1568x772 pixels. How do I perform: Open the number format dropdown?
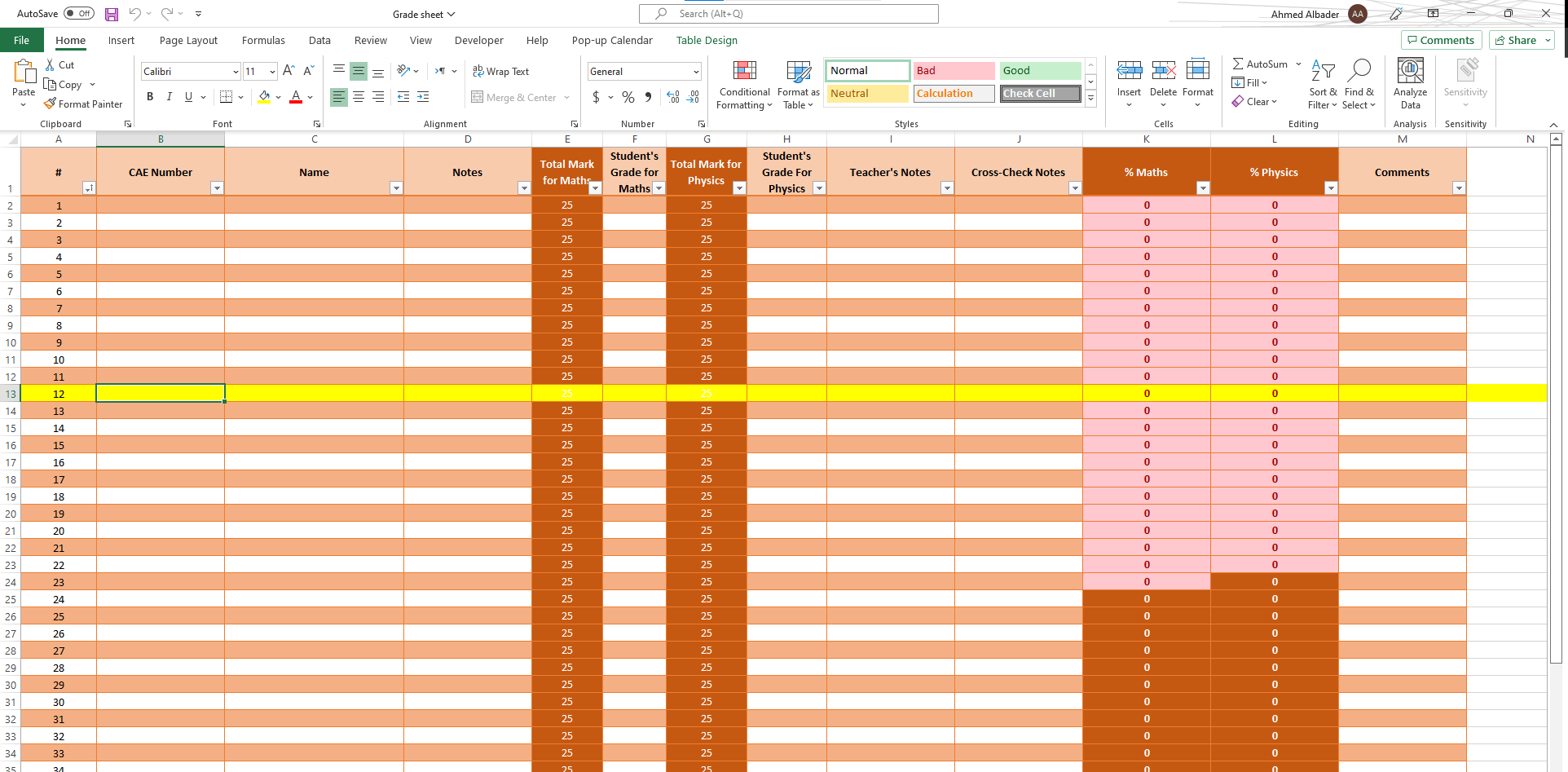[x=696, y=72]
